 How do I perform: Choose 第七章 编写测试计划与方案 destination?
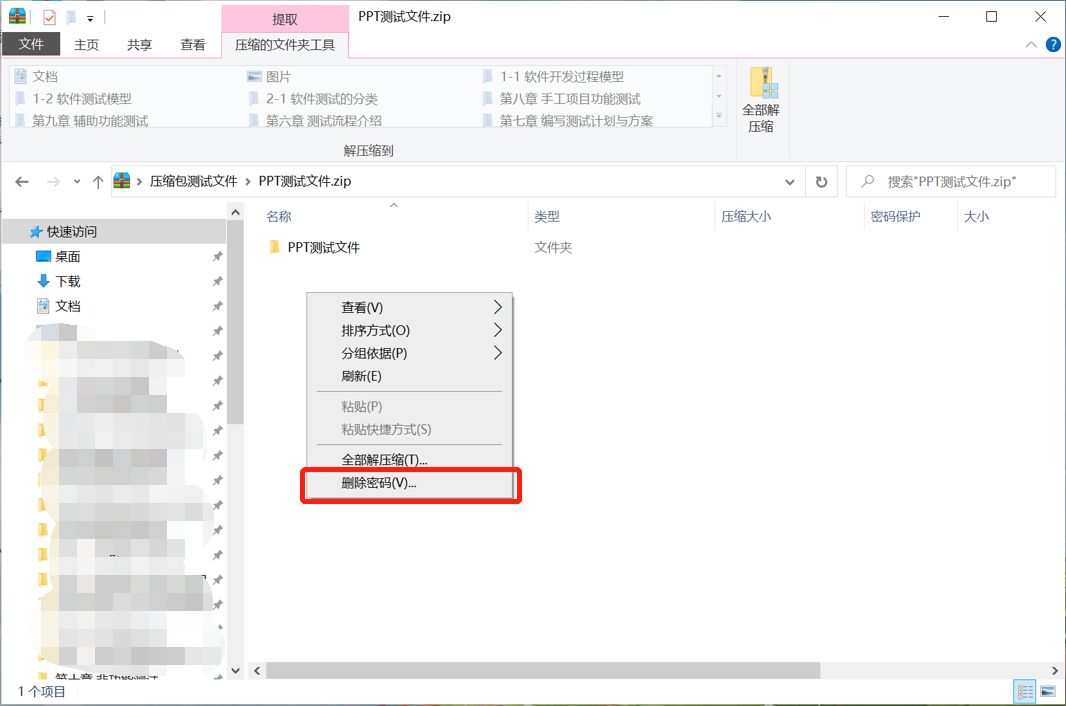point(568,120)
